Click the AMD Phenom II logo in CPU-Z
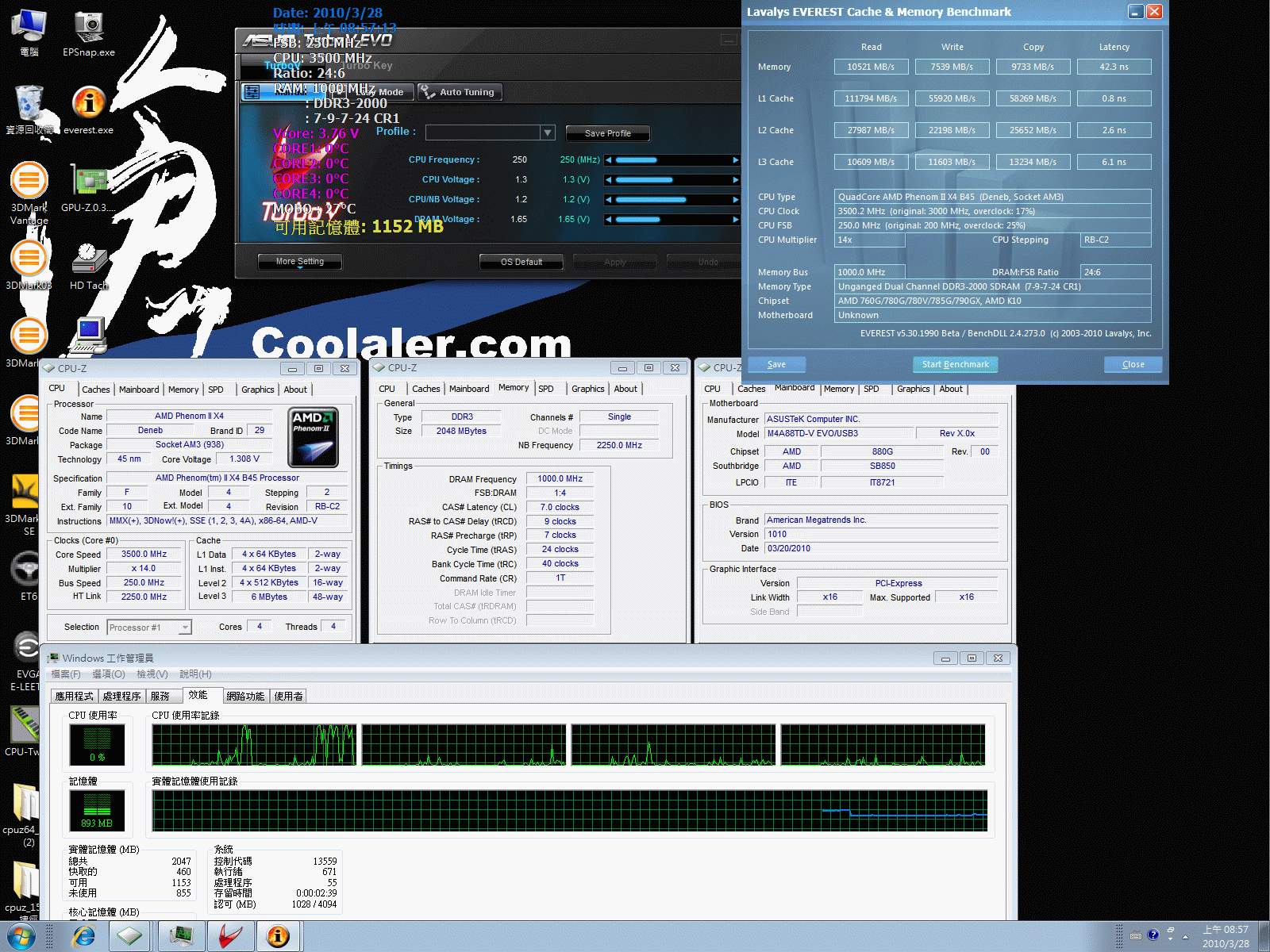Image resolution: width=1270 pixels, height=952 pixels. click(314, 437)
